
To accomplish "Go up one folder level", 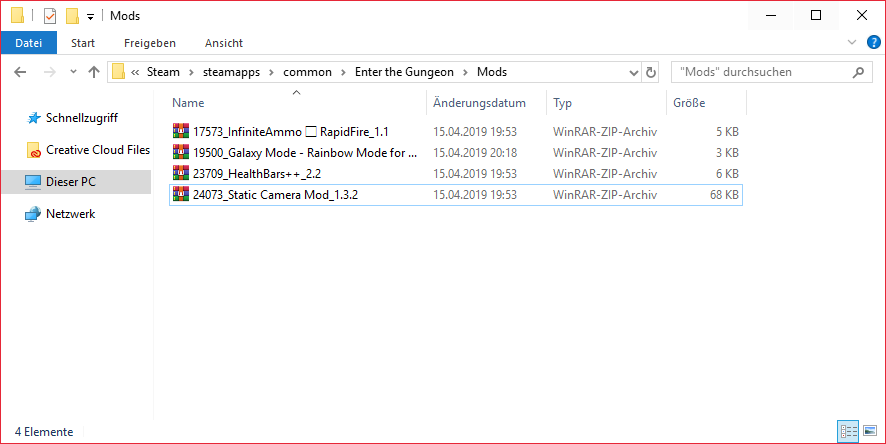I will tap(94, 72).
